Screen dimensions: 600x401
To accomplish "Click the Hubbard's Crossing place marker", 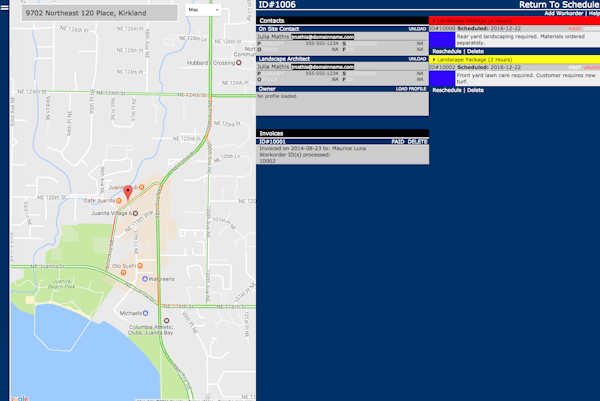I will [x=239, y=62].
